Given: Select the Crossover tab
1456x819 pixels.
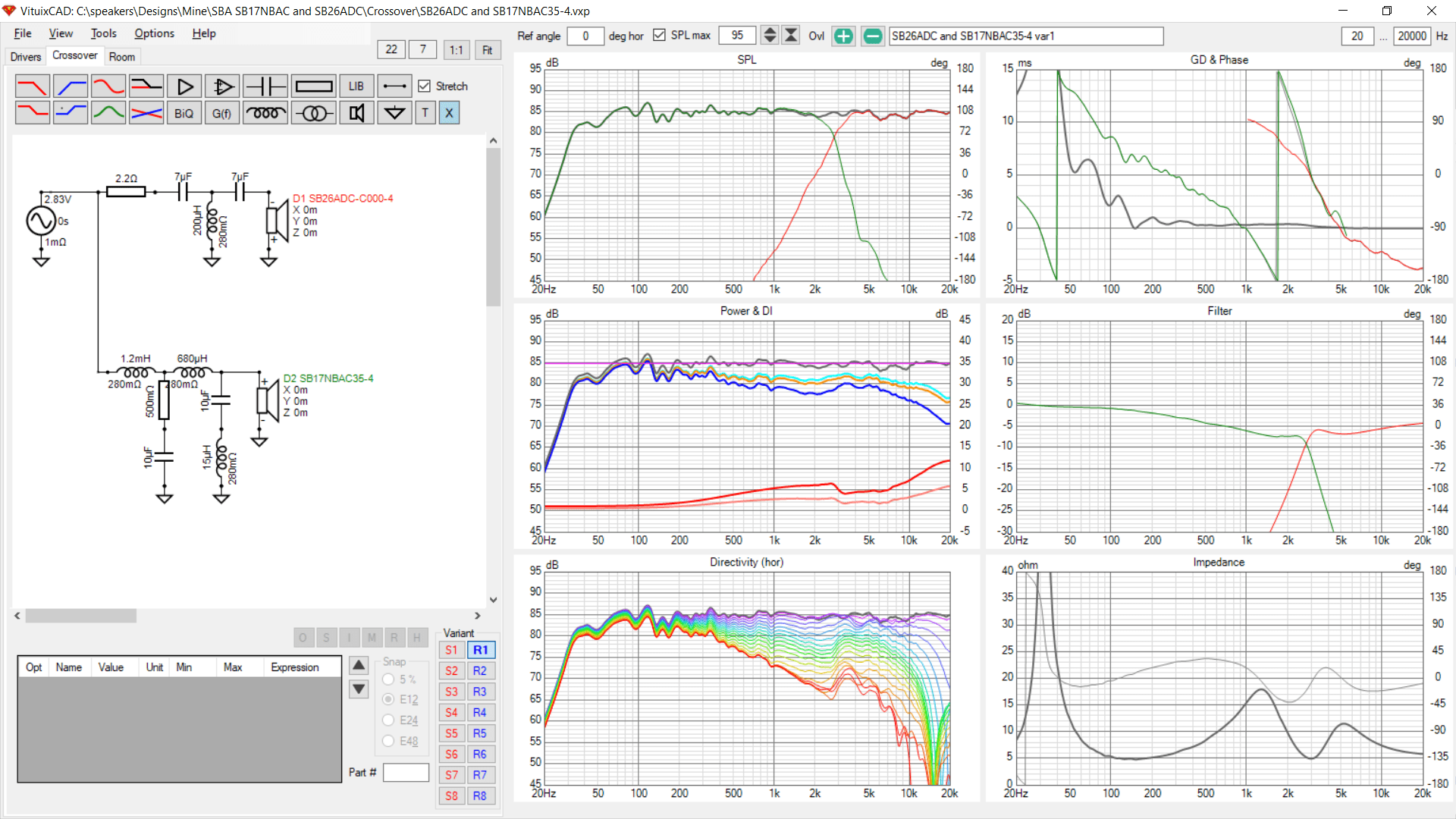Looking at the screenshot, I should pyautogui.click(x=74, y=55).
